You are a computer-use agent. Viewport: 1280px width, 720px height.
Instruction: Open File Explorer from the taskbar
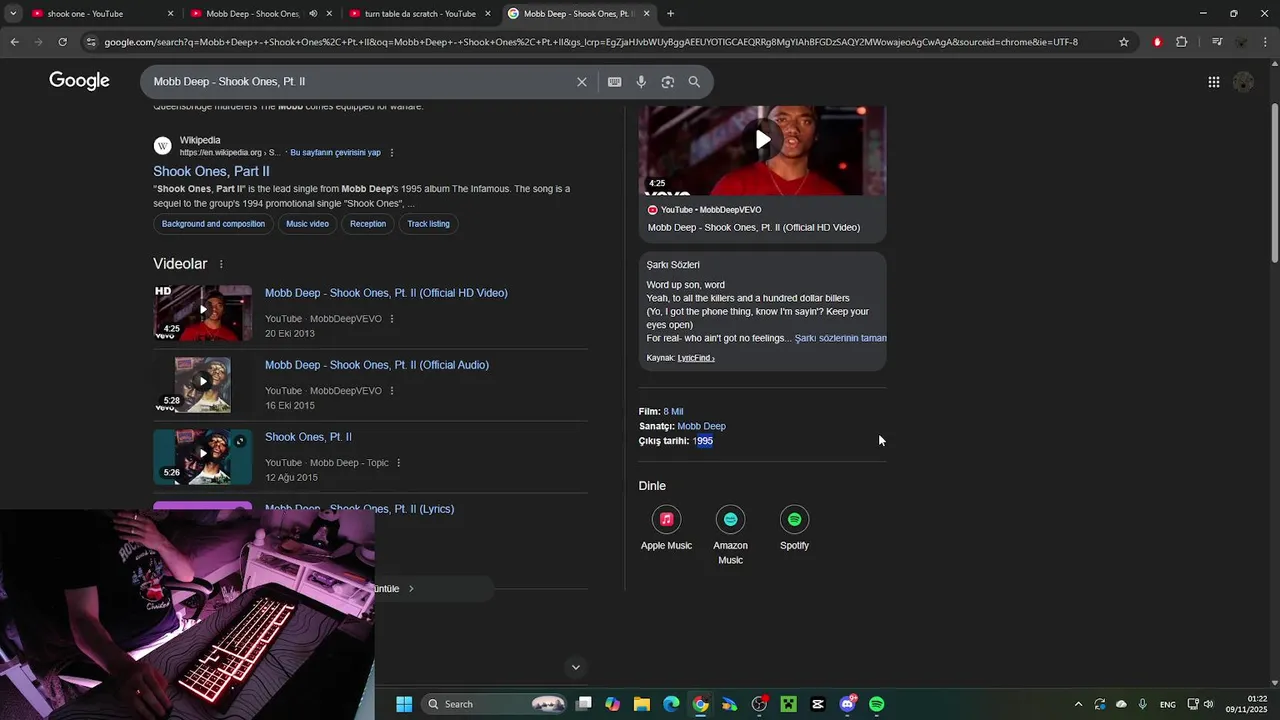tap(642, 704)
